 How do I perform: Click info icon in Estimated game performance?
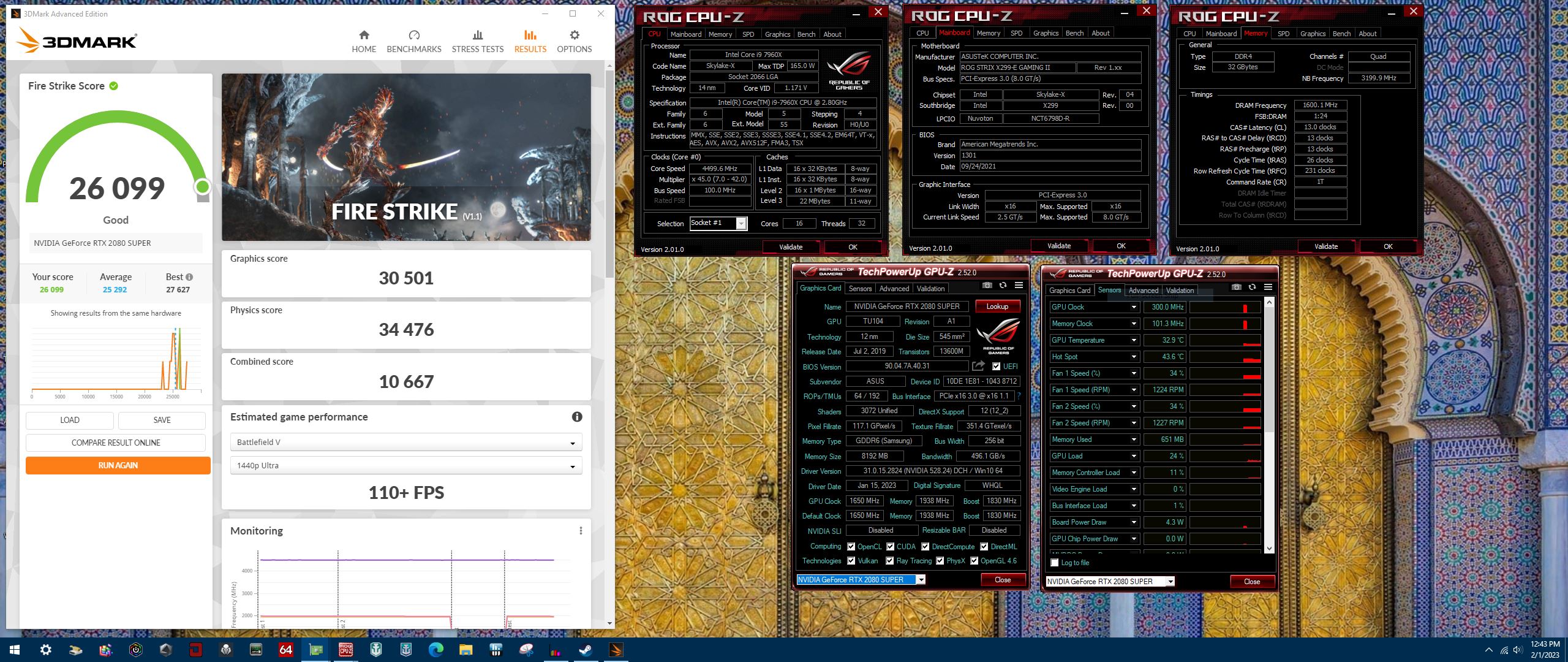(x=577, y=417)
